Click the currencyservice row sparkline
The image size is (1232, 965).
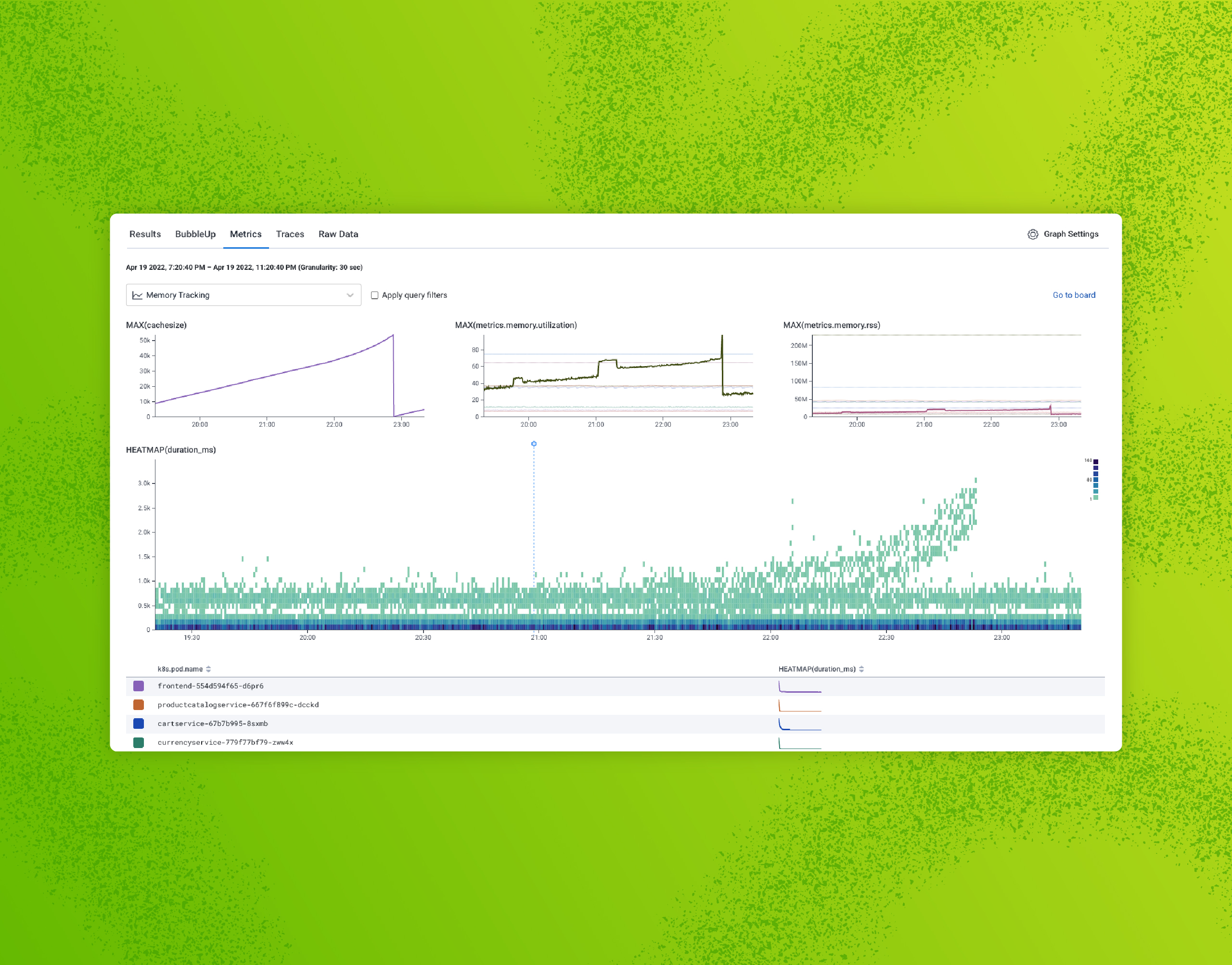[800, 743]
